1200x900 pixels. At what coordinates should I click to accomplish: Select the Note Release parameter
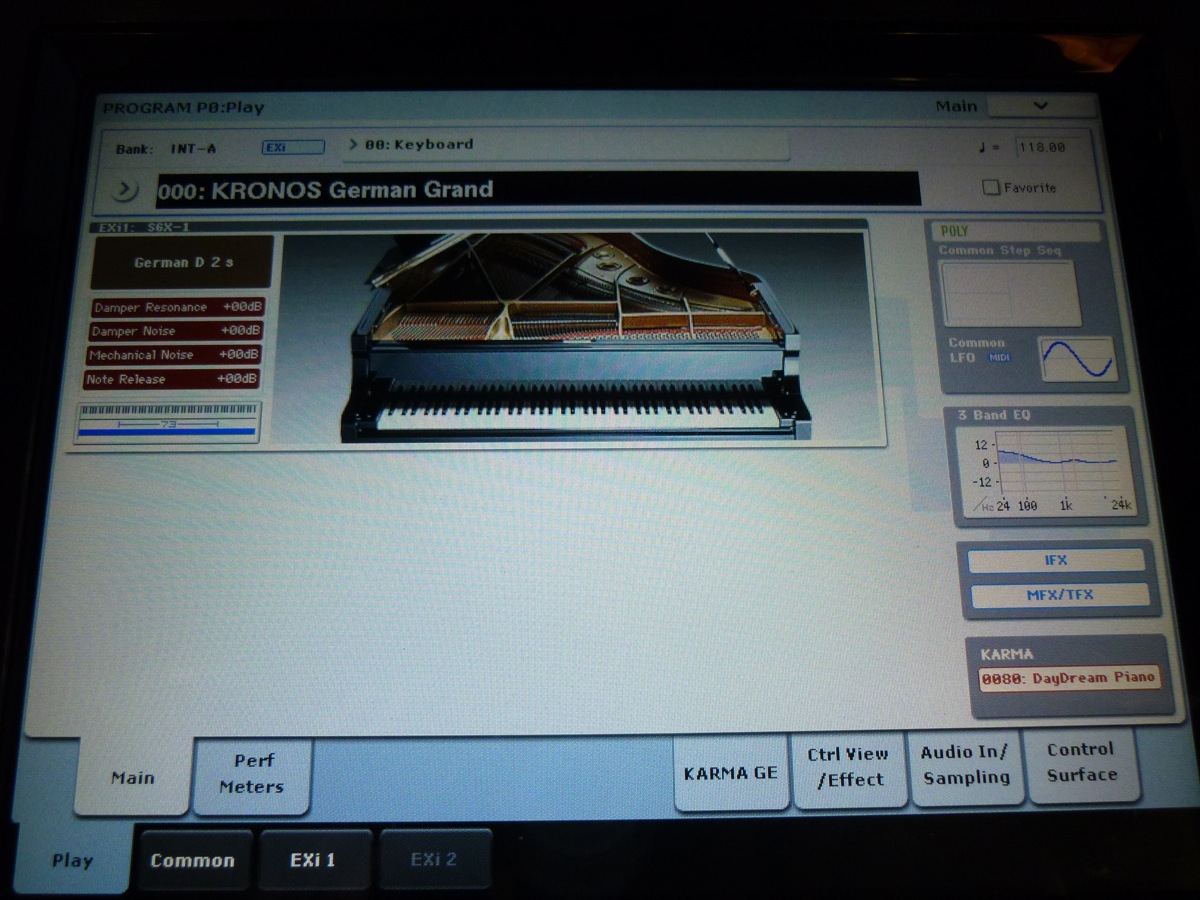[x=173, y=380]
